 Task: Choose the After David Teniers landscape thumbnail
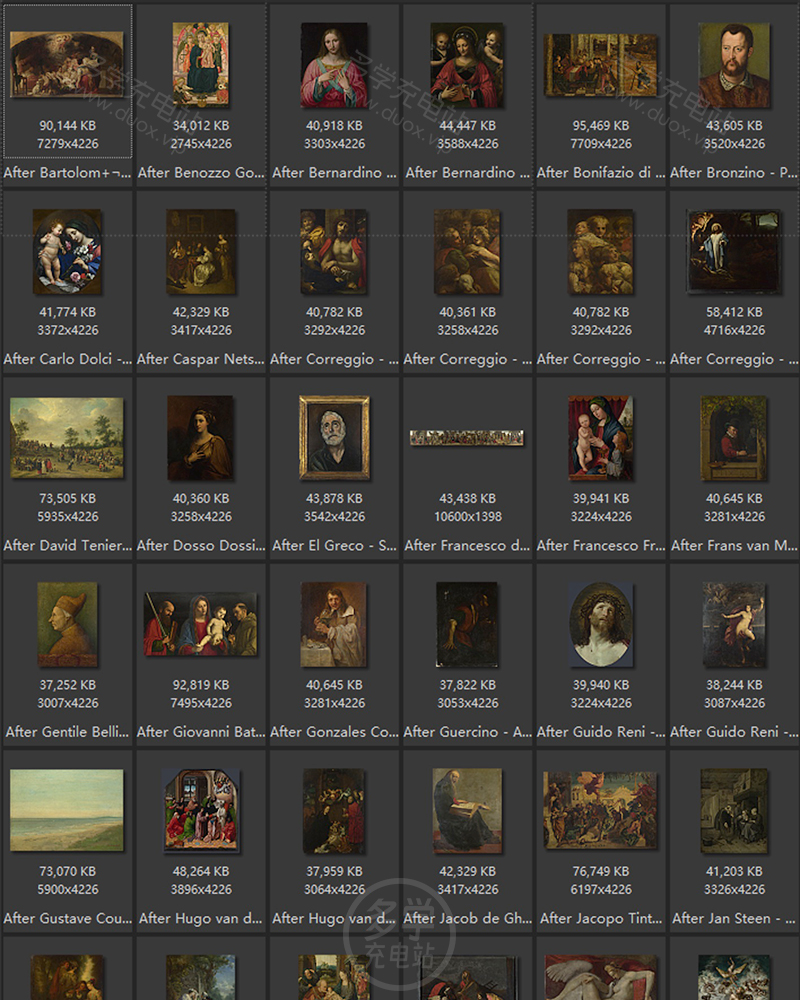(67, 437)
